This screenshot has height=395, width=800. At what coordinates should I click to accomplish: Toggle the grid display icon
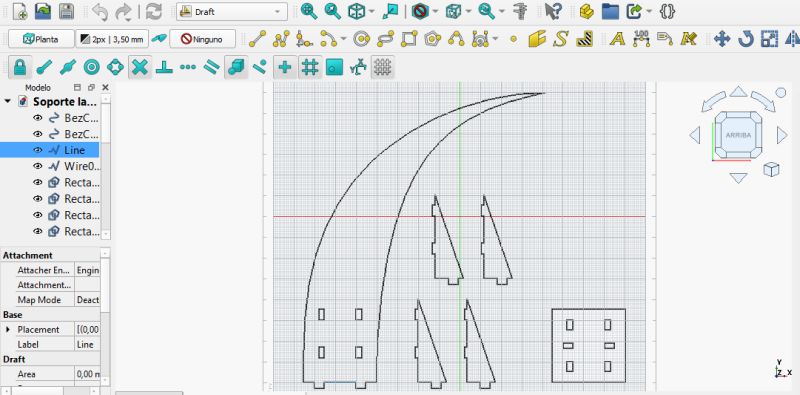click(383, 67)
